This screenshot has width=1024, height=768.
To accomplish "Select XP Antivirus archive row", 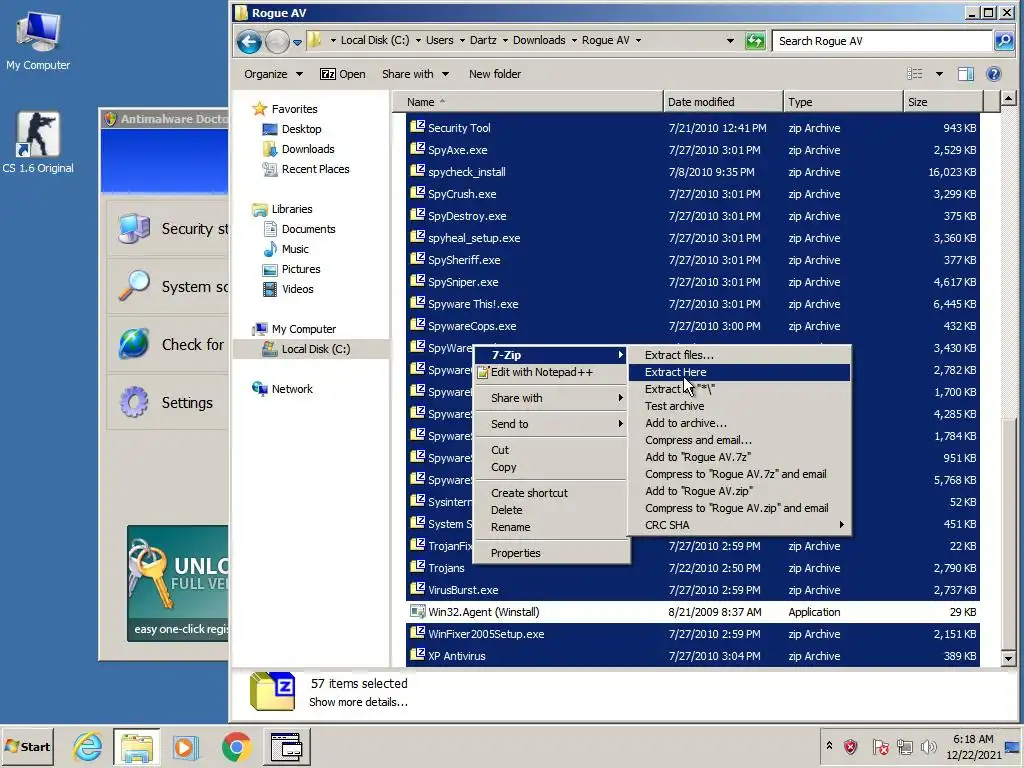I will coord(692,656).
